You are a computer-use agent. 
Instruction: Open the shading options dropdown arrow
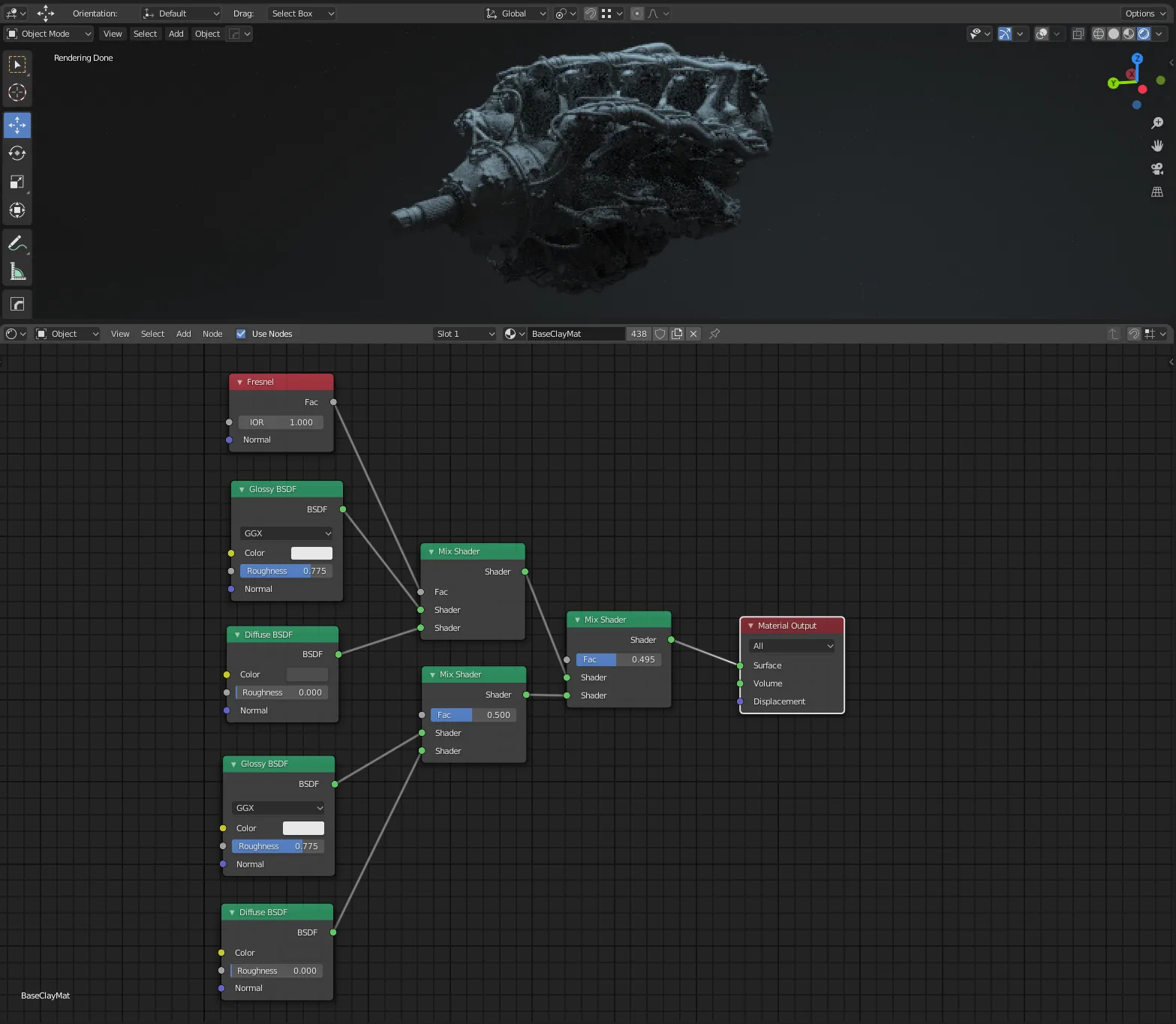[1159, 34]
